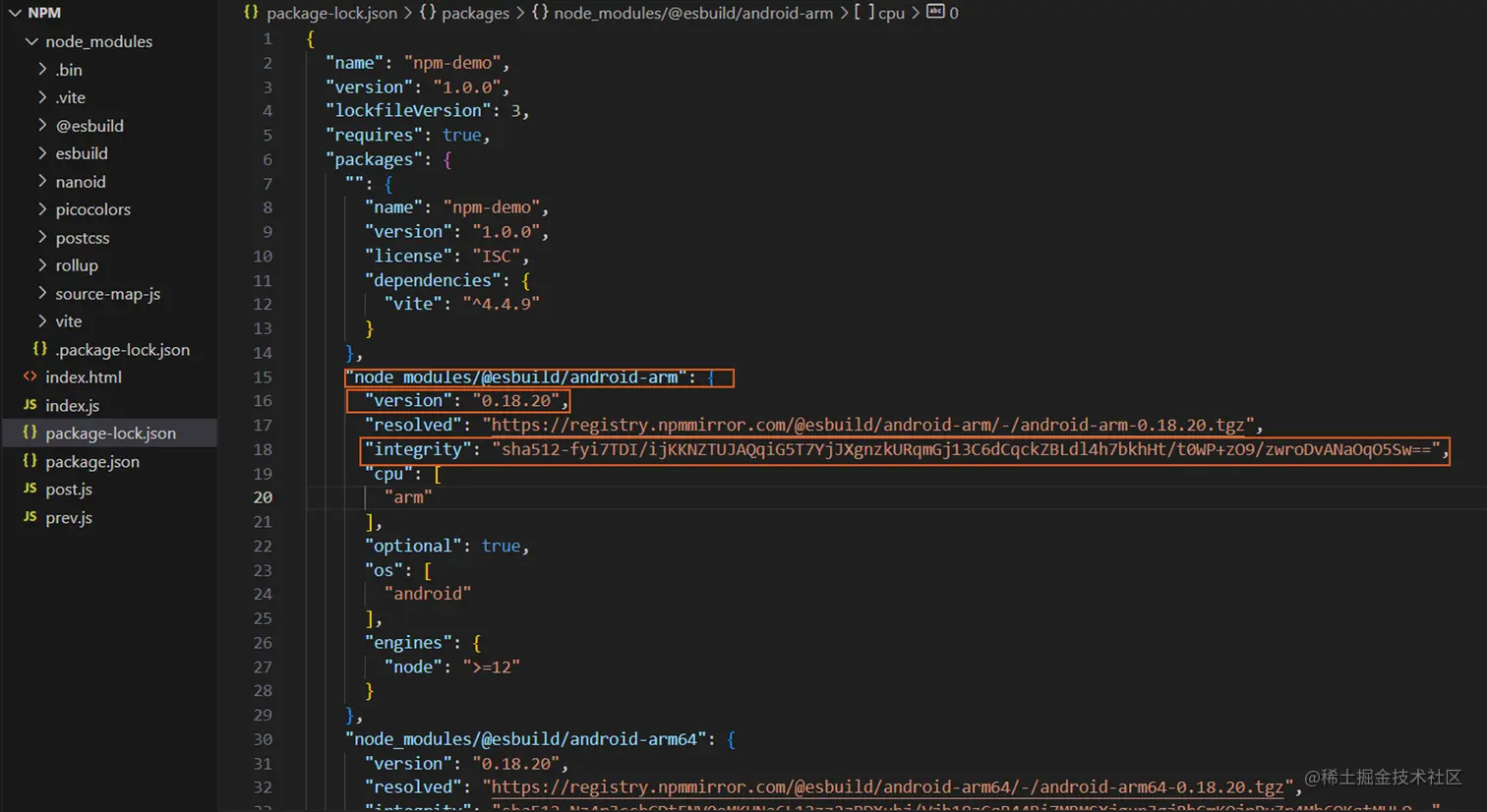Expand the nanoid folder chevron
Screen dimensions: 1487x812
click(x=42, y=181)
